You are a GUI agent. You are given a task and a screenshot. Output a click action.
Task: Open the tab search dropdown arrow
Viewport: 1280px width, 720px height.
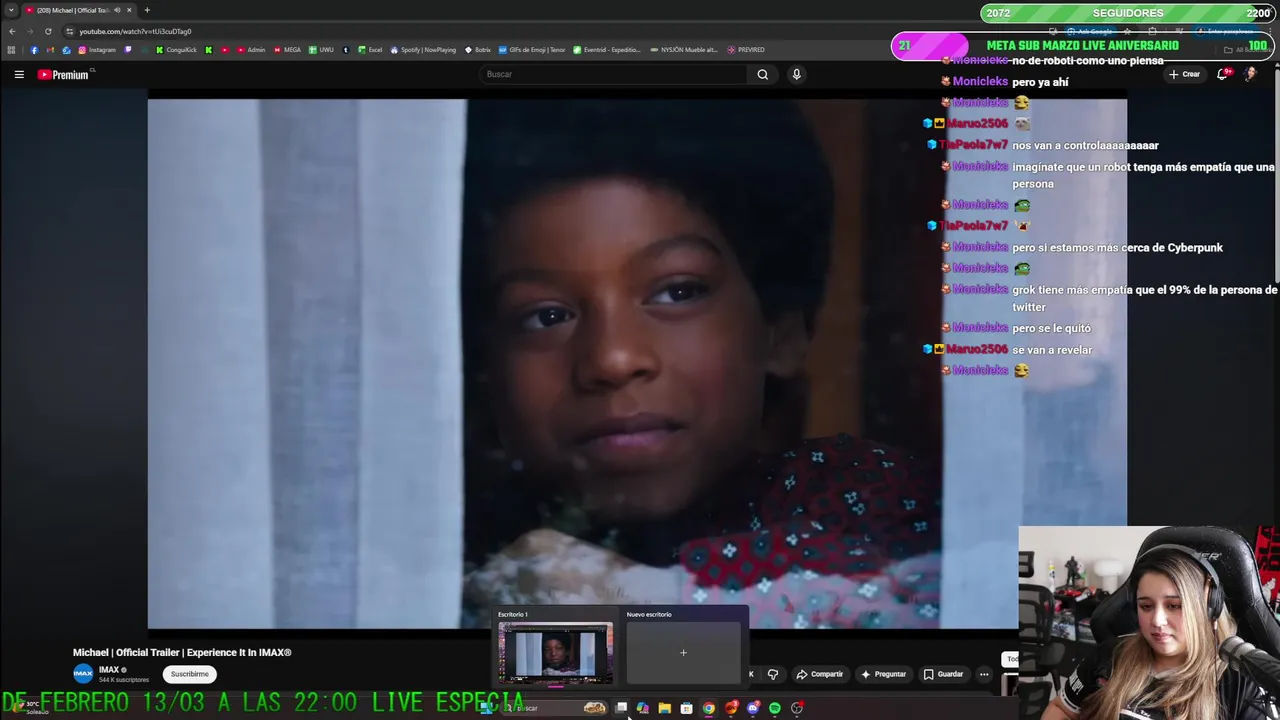(x=11, y=10)
